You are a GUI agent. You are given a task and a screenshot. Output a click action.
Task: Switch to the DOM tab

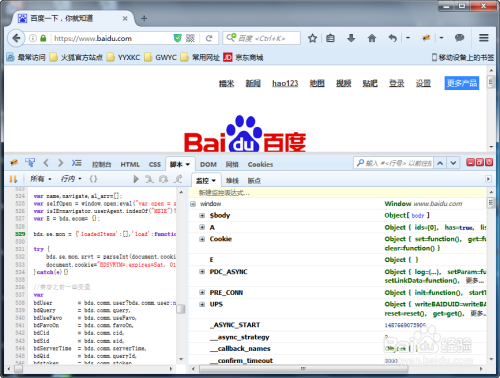(x=208, y=164)
